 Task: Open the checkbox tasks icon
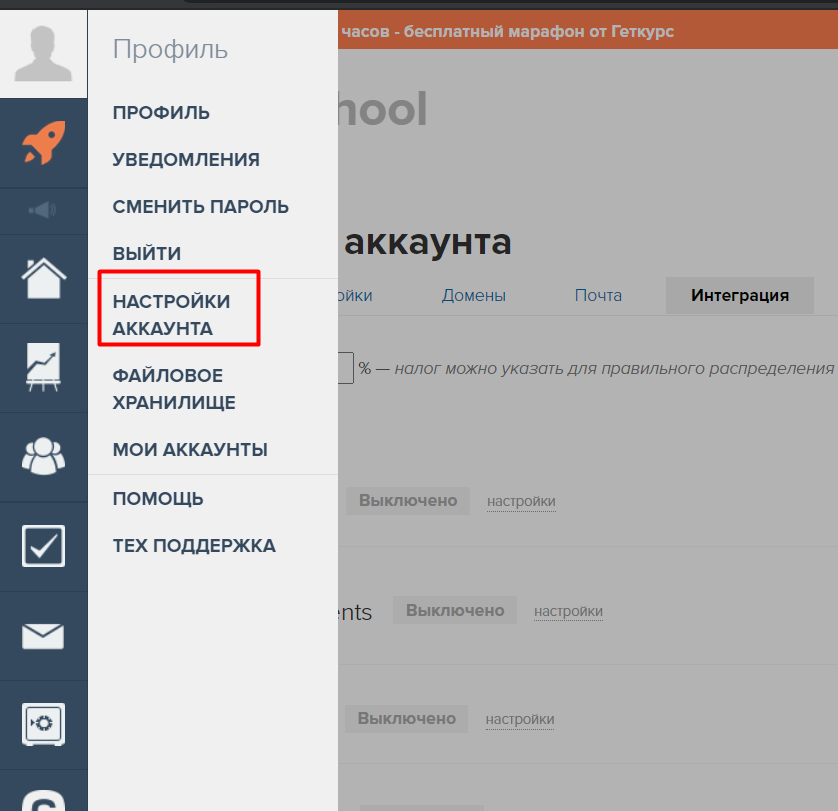tap(43, 546)
